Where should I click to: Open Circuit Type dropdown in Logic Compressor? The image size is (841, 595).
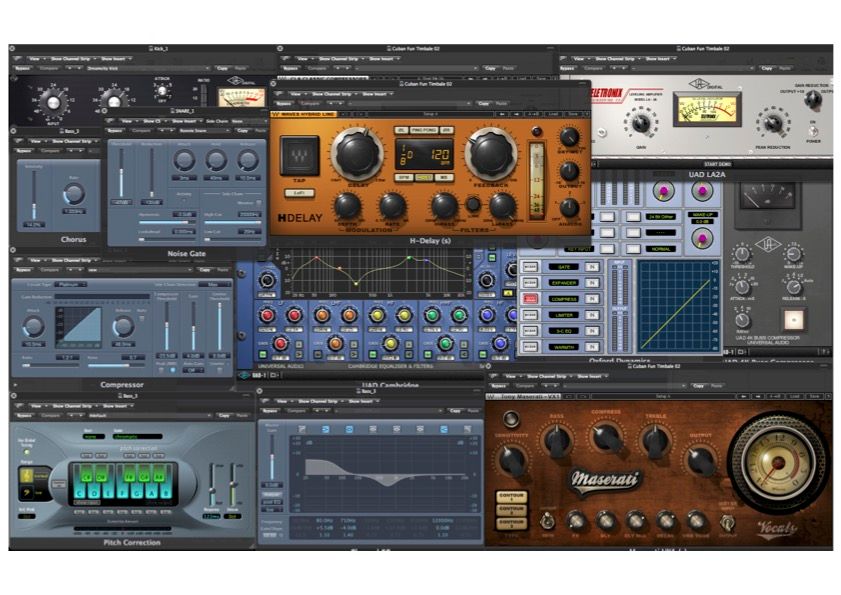point(70,284)
